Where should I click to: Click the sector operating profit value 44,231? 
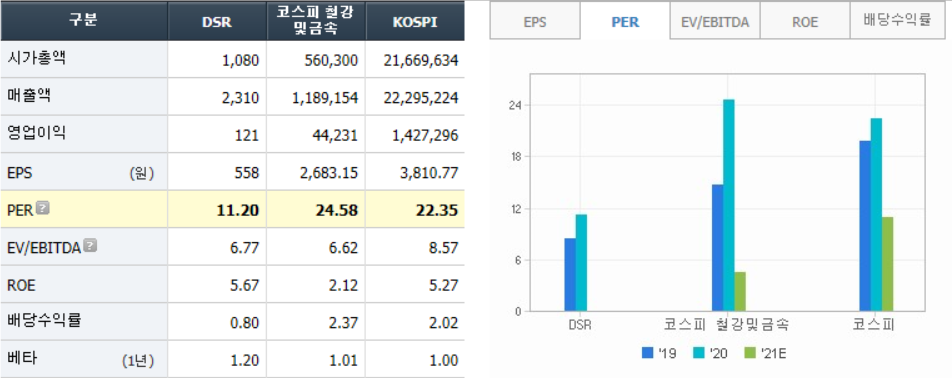click(336, 135)
